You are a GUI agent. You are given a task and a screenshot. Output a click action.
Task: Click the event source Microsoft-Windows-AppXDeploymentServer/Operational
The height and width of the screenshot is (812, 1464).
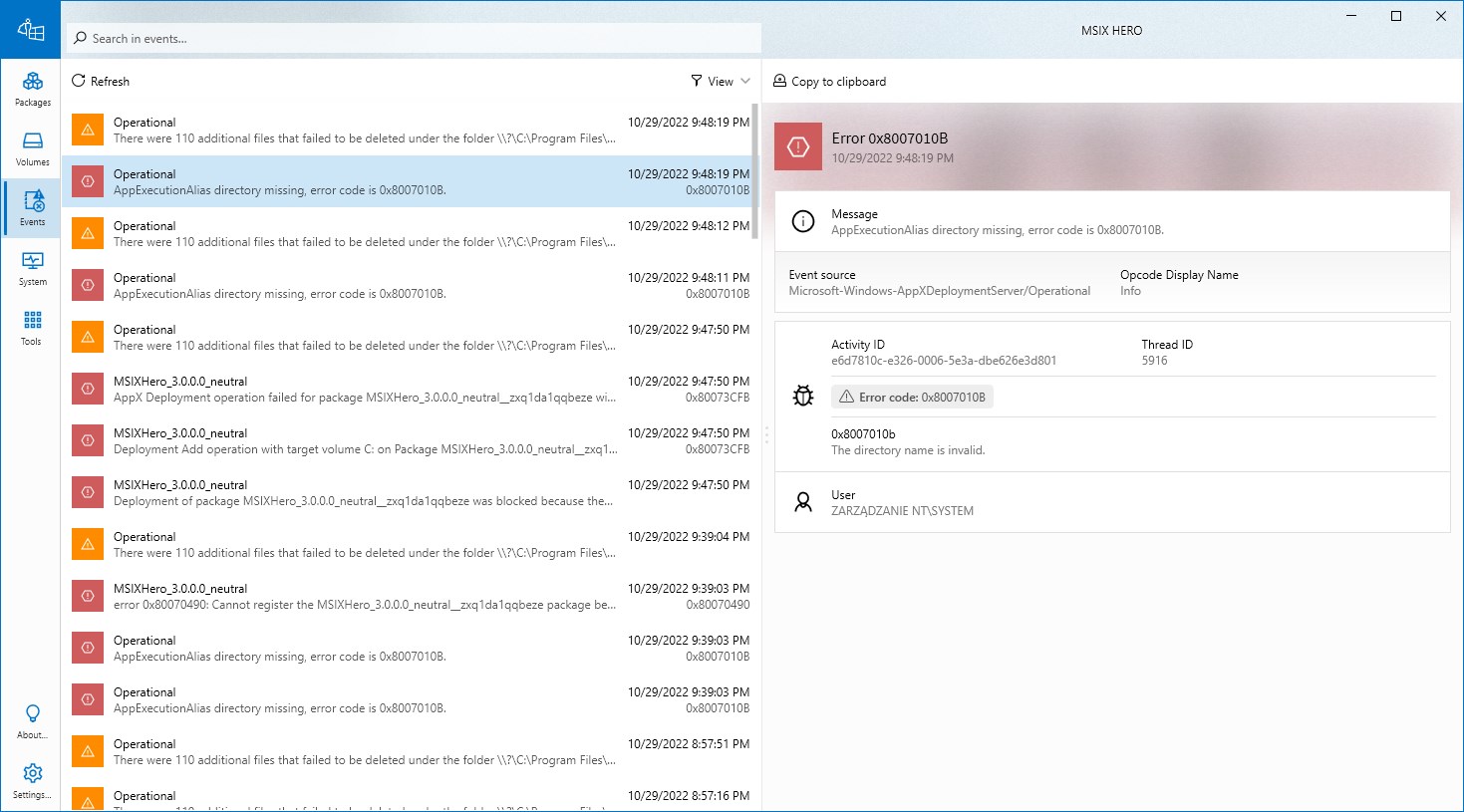(x=940, y=291)
